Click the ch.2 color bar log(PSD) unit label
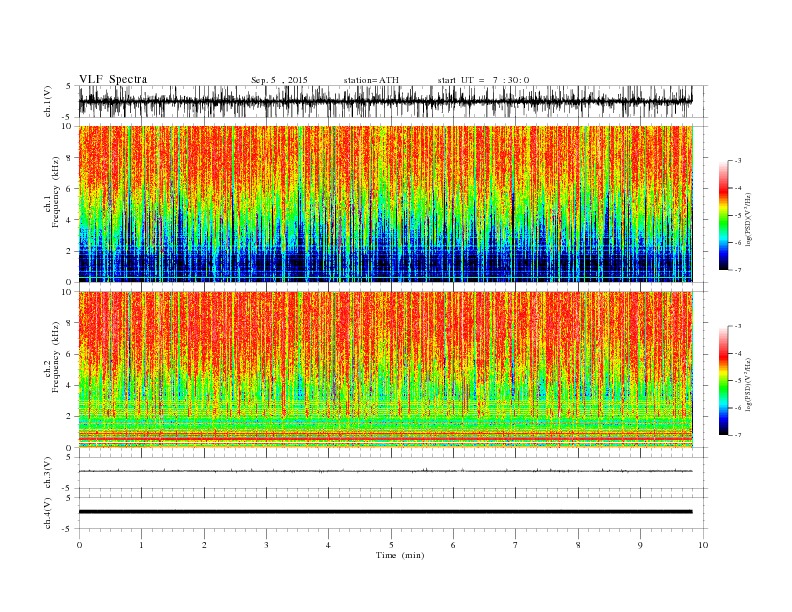The width and height of the screenshot is (792, 612). click(749, 384)
